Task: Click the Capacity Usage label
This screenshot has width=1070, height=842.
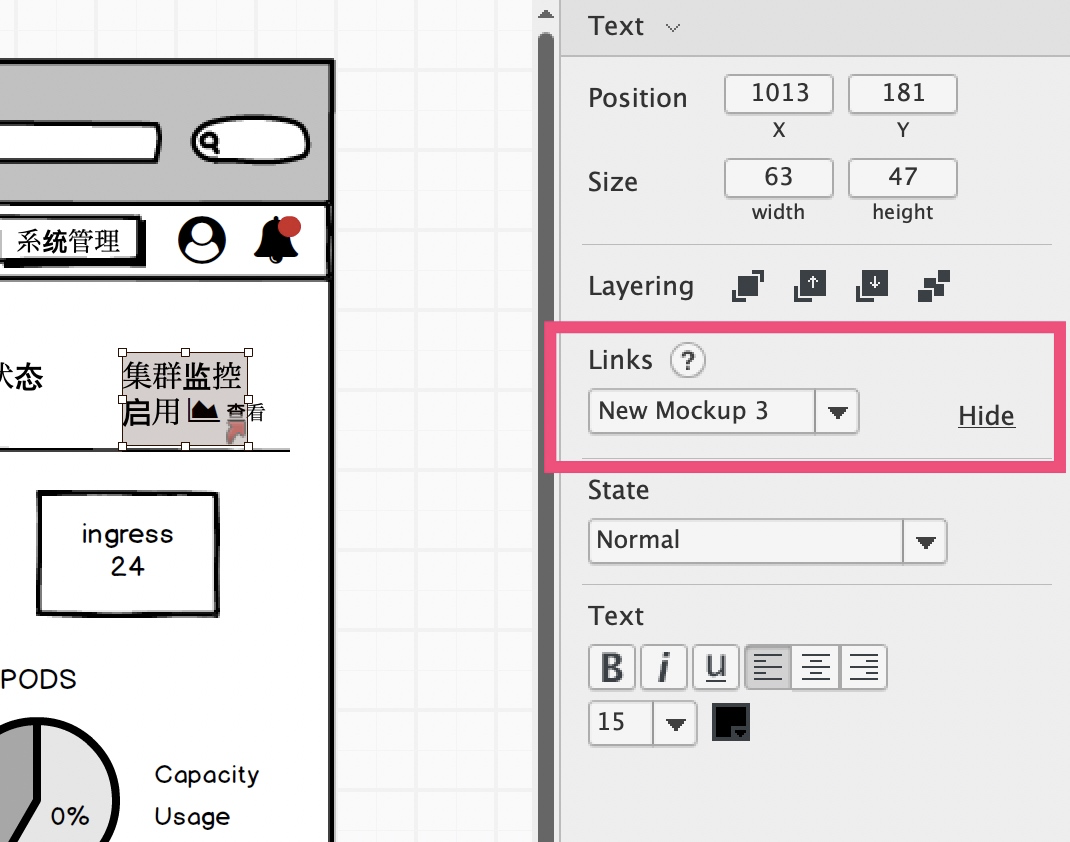Action: point(207,796)
